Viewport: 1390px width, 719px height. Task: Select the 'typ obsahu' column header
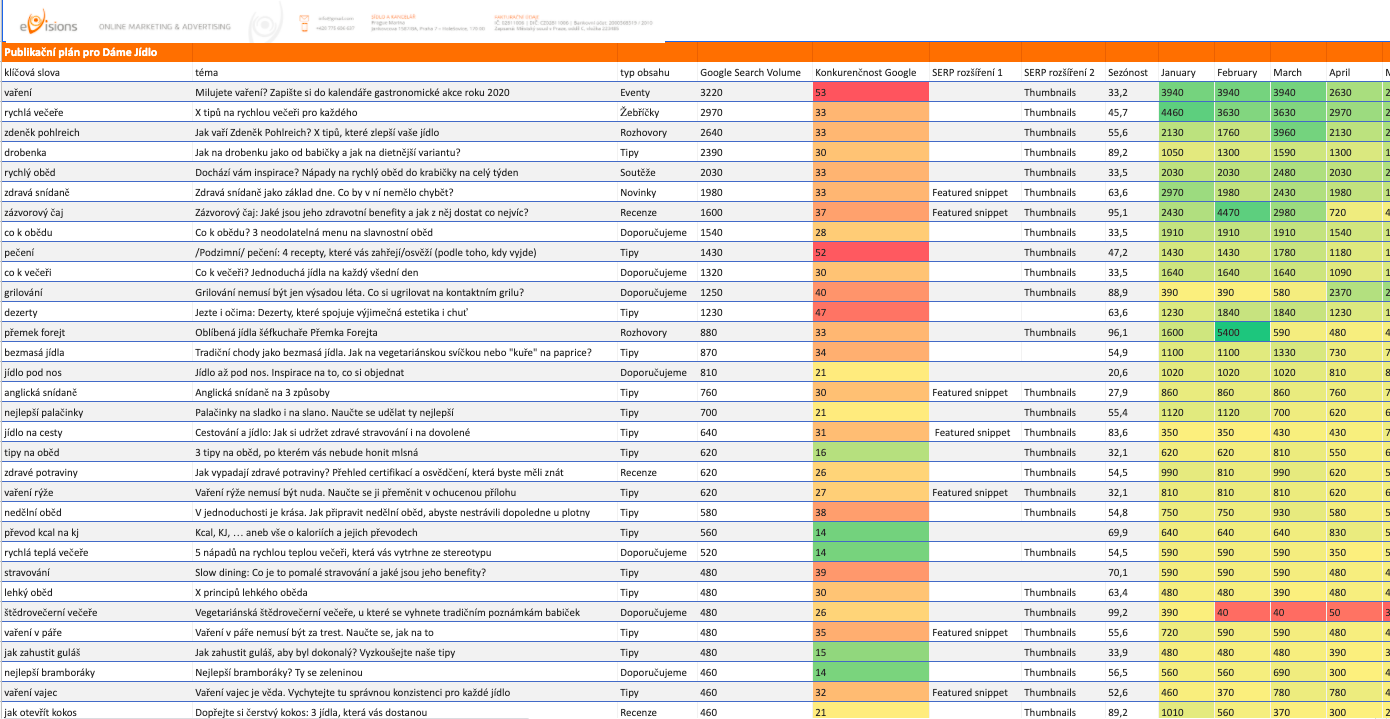657,73
